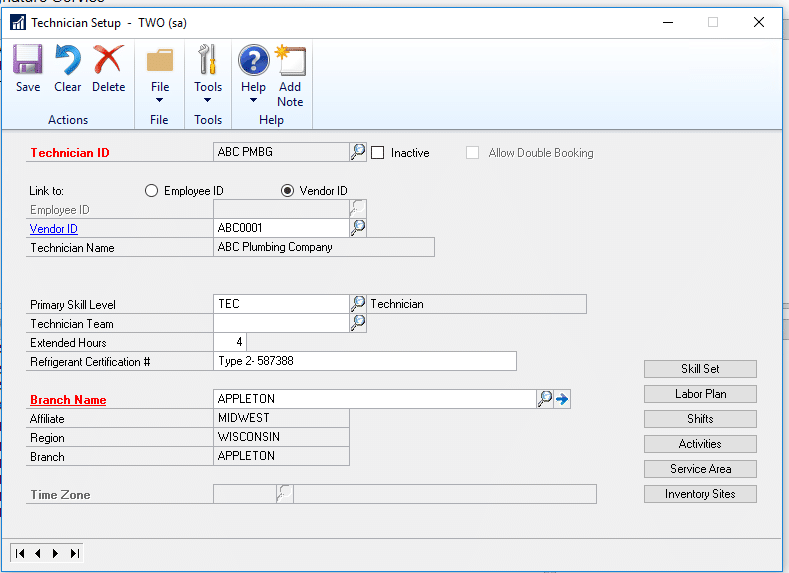Click the Refrigerant Certification # field
This screenshot has height=573, width=789.
(x=365, y=361)
